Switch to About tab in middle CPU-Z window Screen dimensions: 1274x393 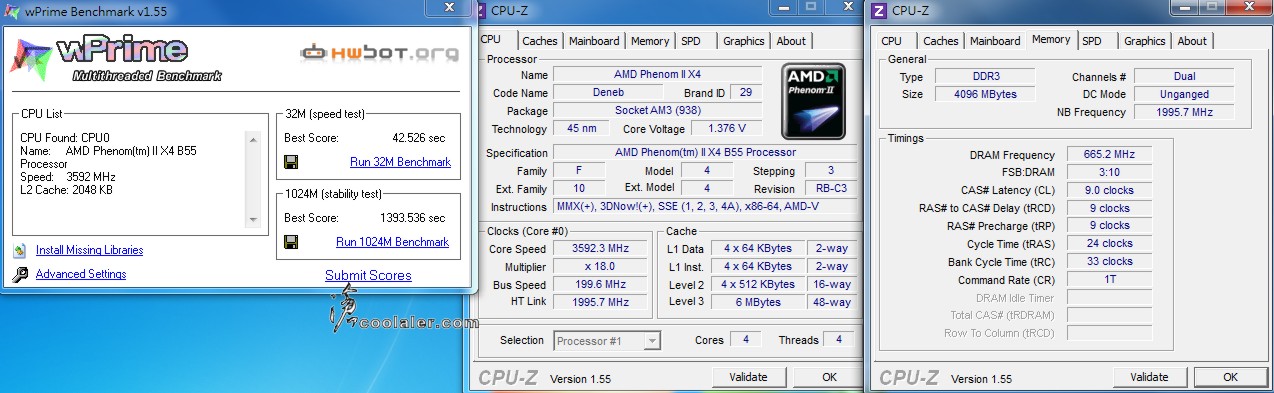(x=791, y=41)
